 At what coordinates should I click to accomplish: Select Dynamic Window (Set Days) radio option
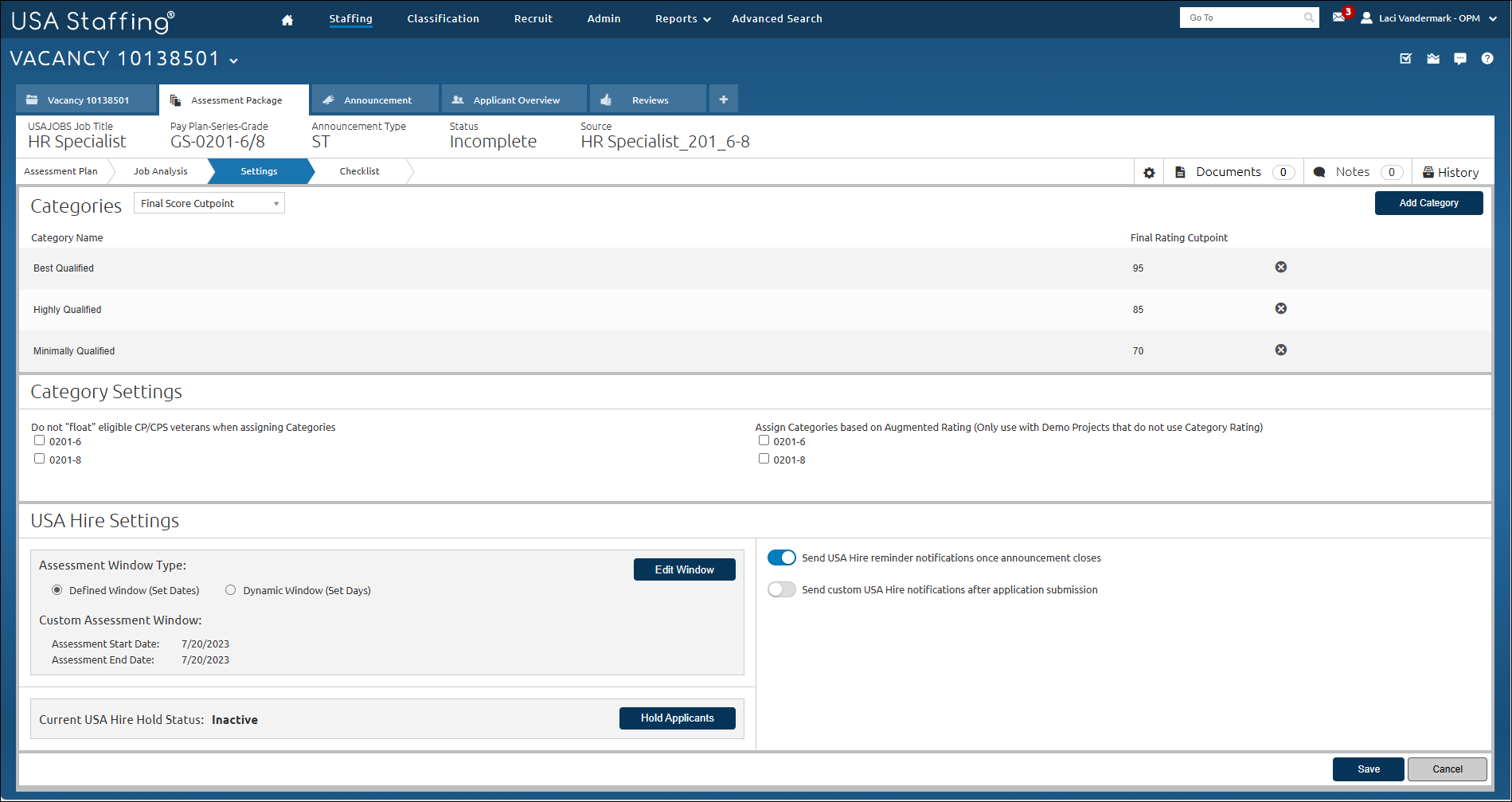[x=231, y=591]
